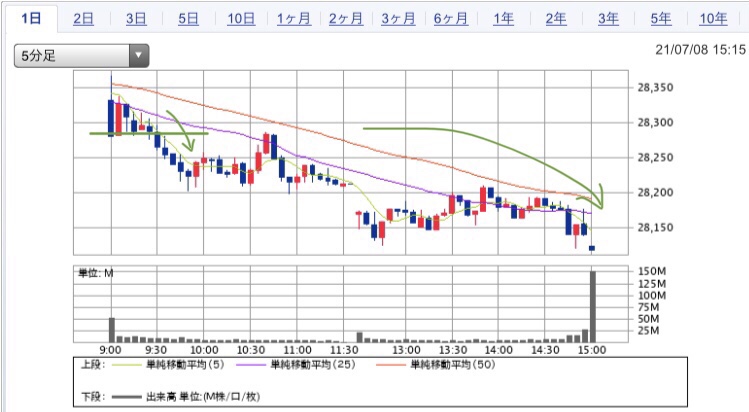The image size is (749, 412).
Task: Click the 125M volume axis label
Action: pyautogui.click(x=652, y=284)
